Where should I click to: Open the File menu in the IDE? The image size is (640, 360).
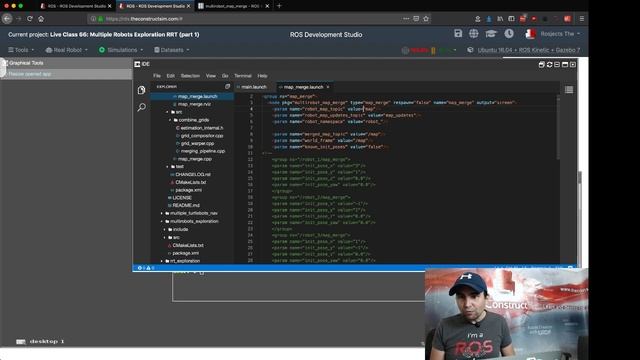click(157, 76)
